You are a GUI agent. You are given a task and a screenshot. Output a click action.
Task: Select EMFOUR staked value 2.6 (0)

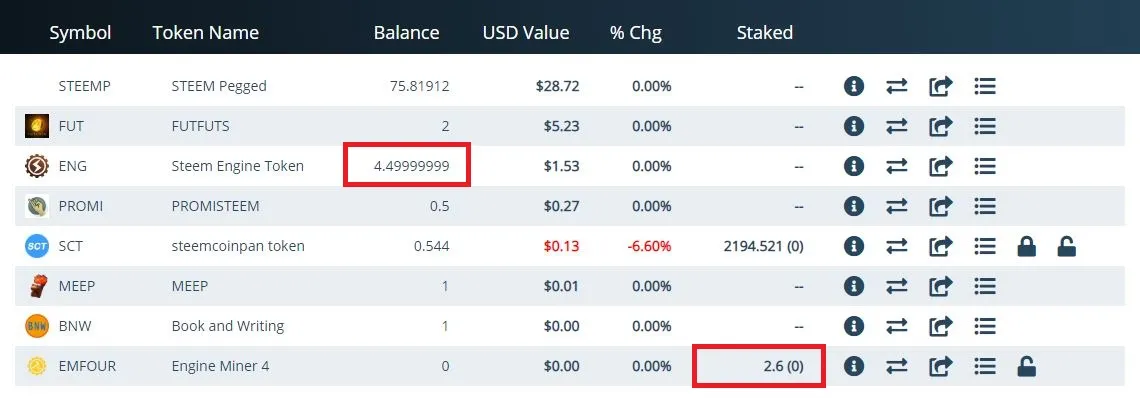pos(784,366)
